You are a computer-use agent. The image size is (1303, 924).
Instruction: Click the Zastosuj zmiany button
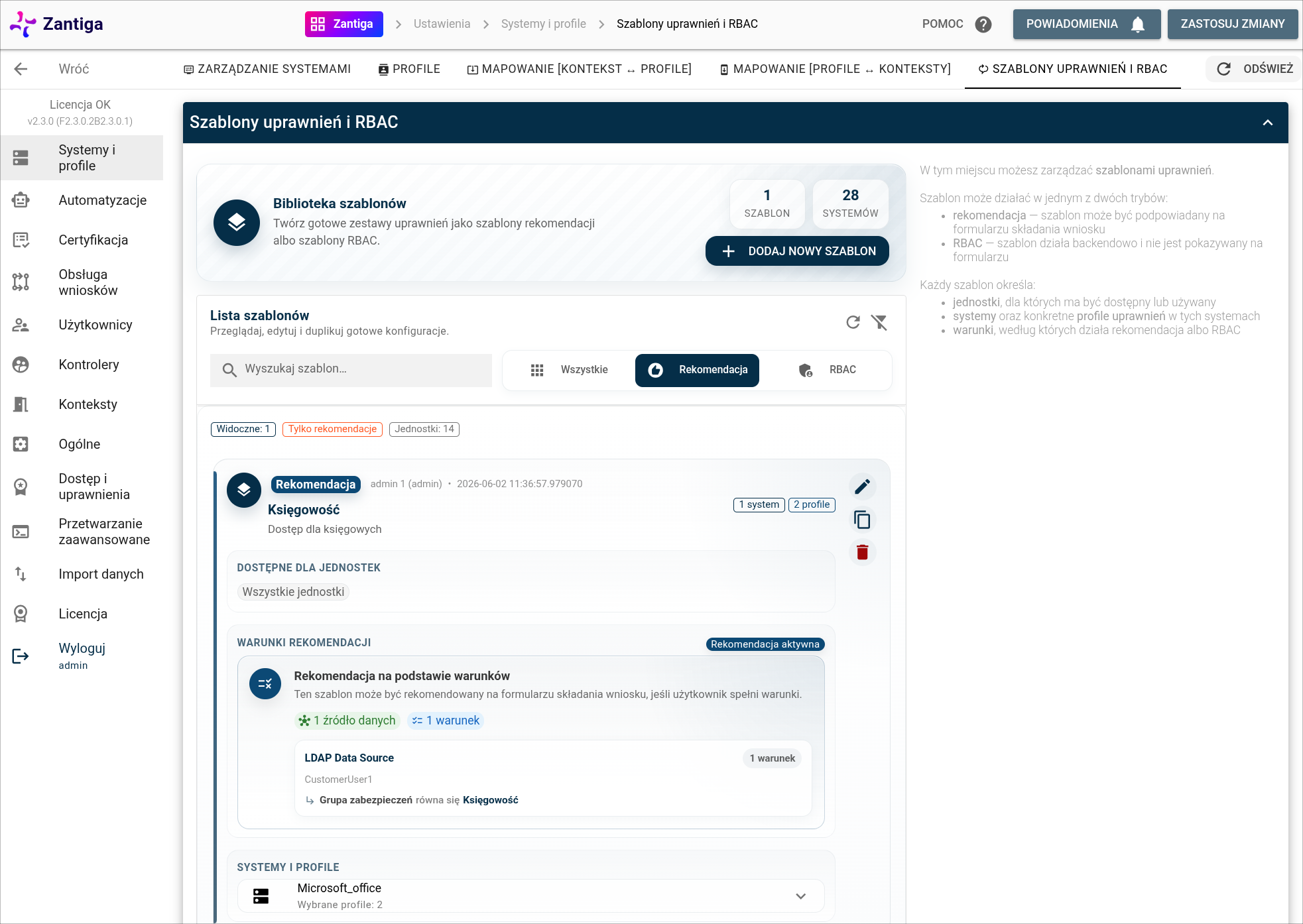tap(1233, 24)
